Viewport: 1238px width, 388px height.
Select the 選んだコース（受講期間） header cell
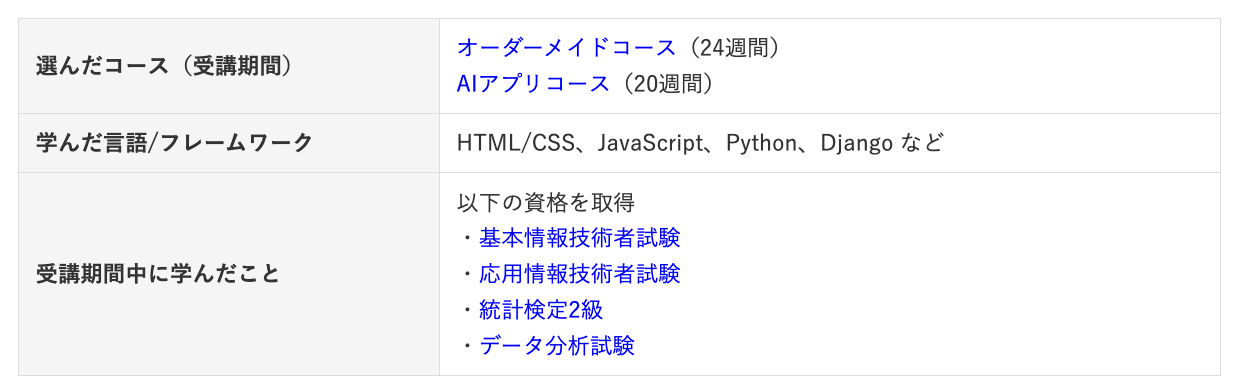tap(229, 66)
